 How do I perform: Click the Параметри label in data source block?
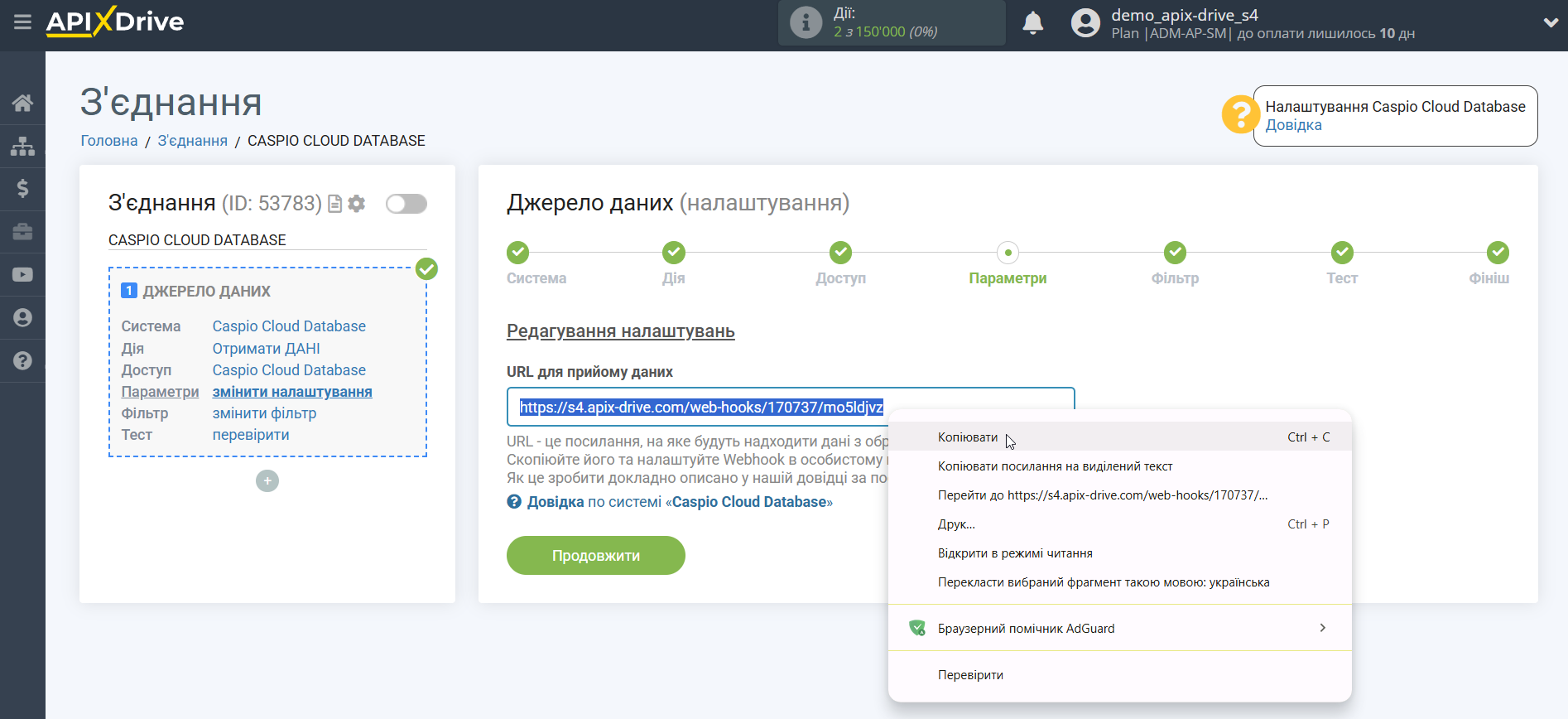click(160, 392)
